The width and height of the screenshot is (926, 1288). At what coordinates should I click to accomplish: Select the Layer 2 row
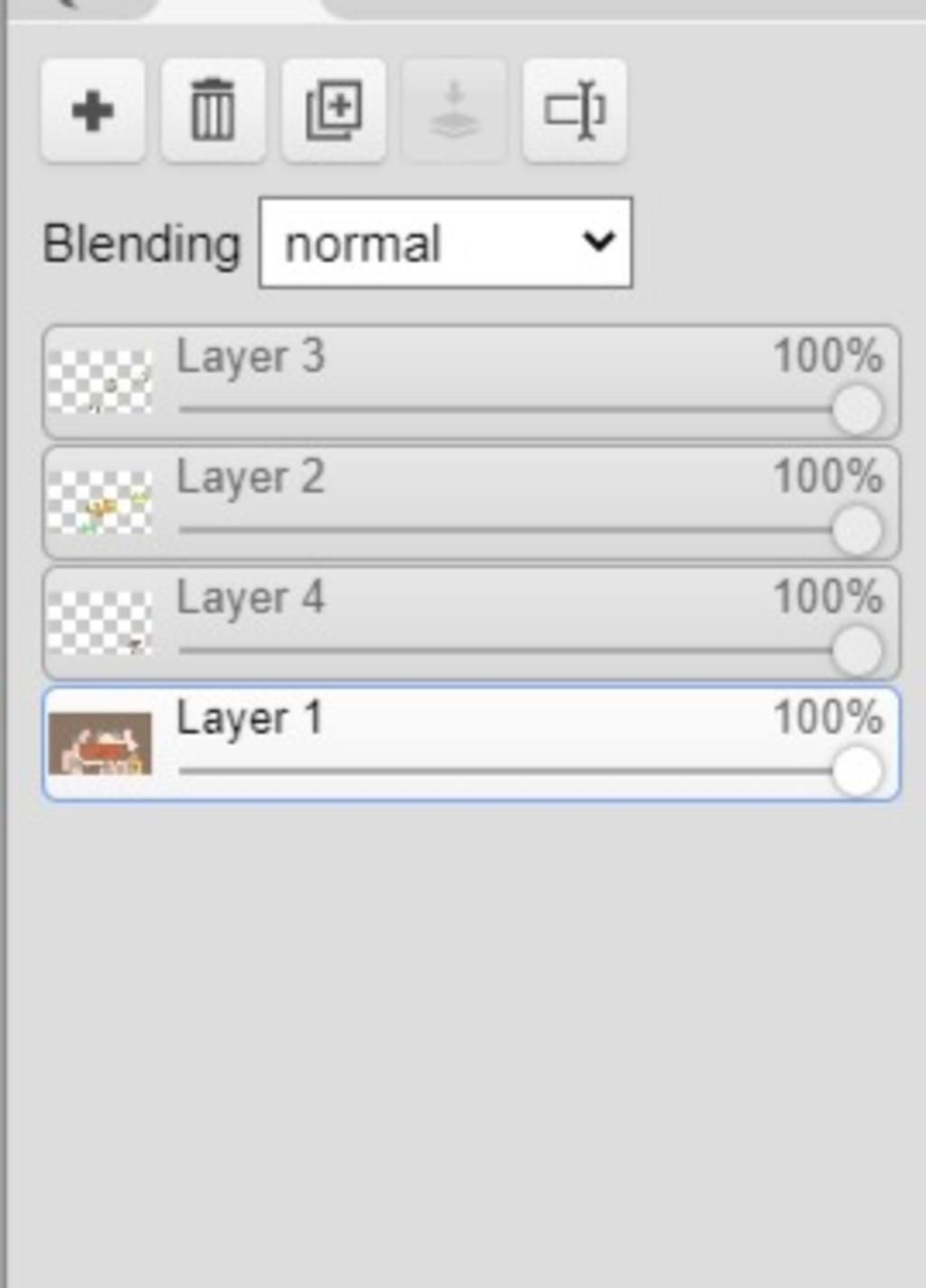tap(471, 502)
